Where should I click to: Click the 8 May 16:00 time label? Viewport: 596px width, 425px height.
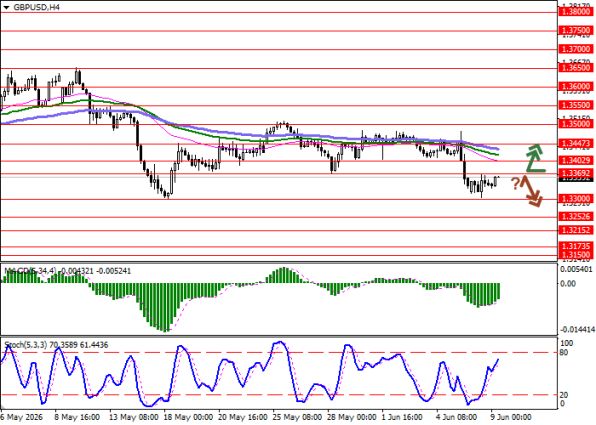[77, 417]
